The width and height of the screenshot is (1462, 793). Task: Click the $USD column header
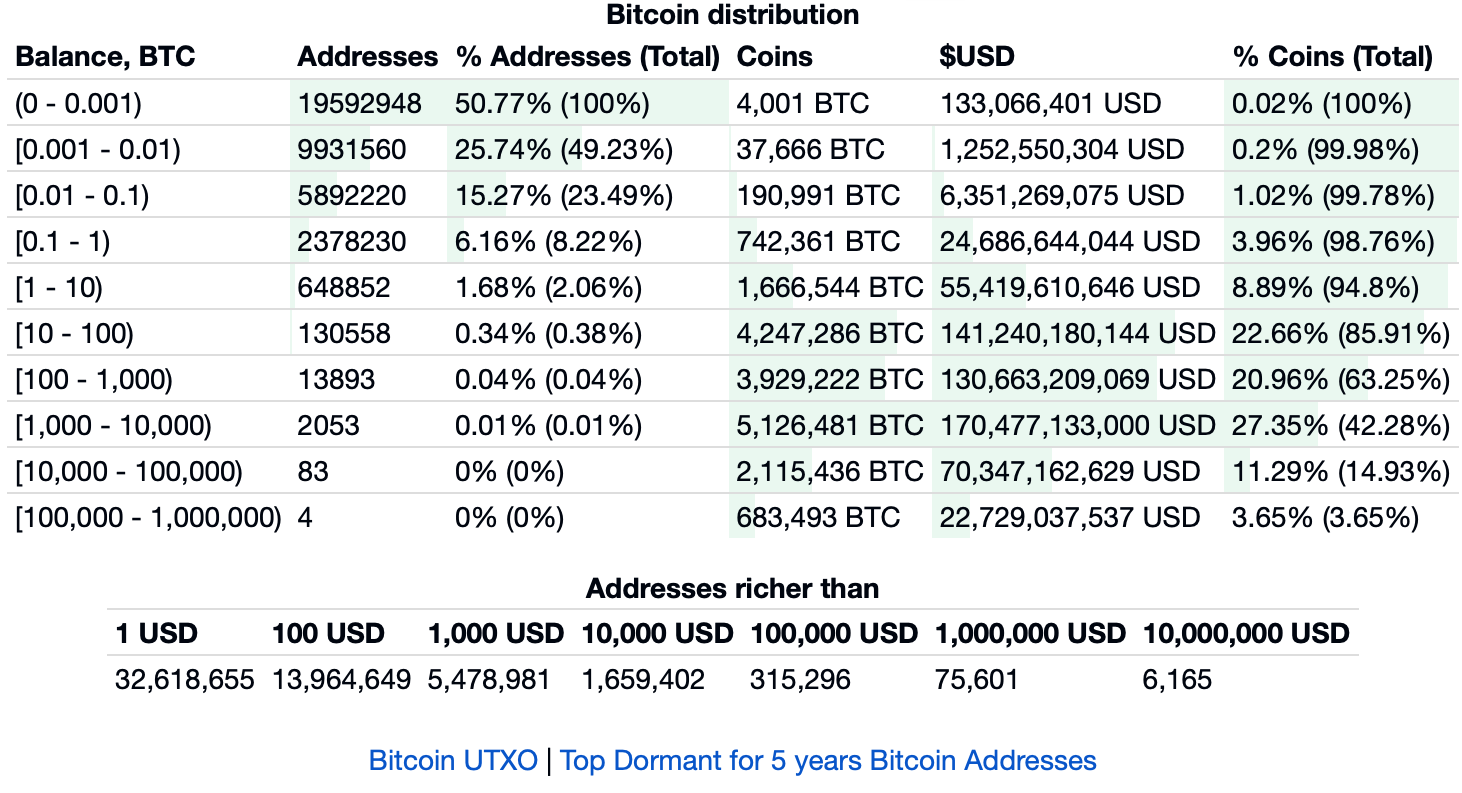click(x=976, y=57)
